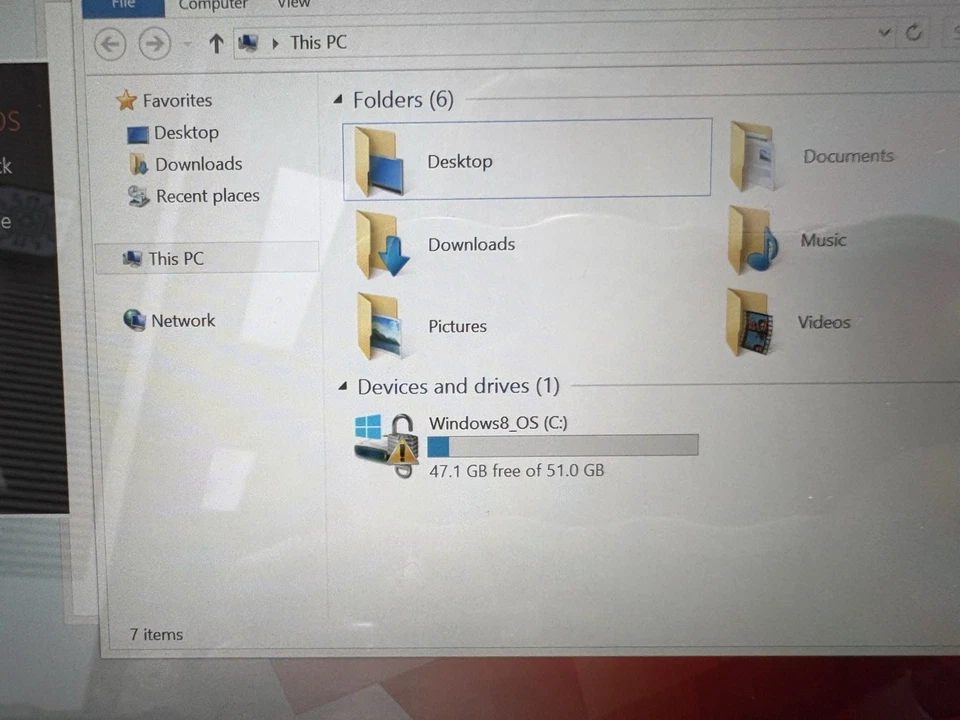Open the address bar dropdown arrow
The image size is (960, 720).
(x=883, y=33)
